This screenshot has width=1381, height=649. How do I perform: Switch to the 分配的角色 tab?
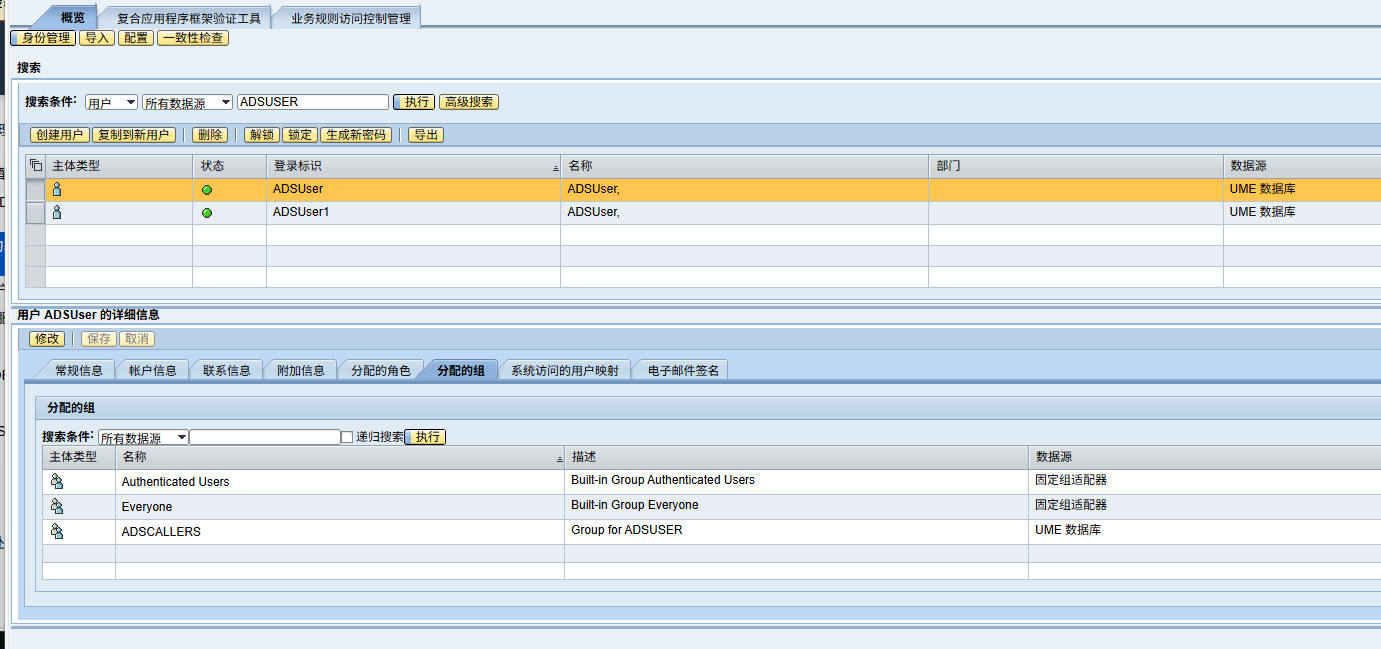tap(380, 370)
